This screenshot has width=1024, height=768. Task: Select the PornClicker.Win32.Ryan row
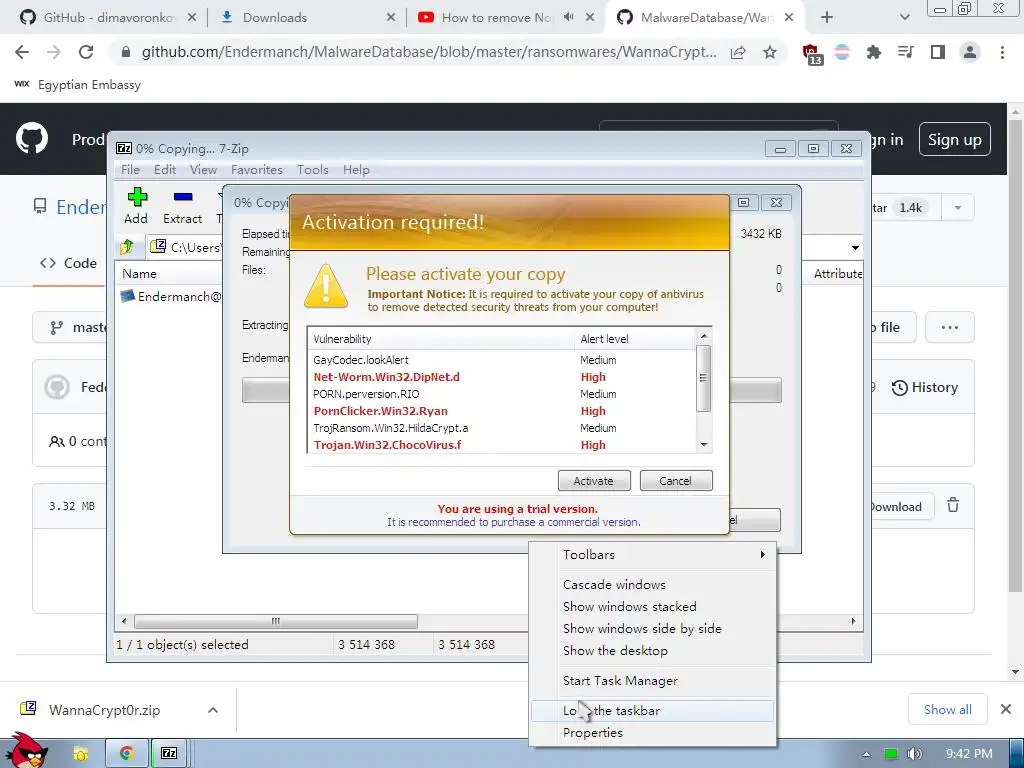(503, 411)
